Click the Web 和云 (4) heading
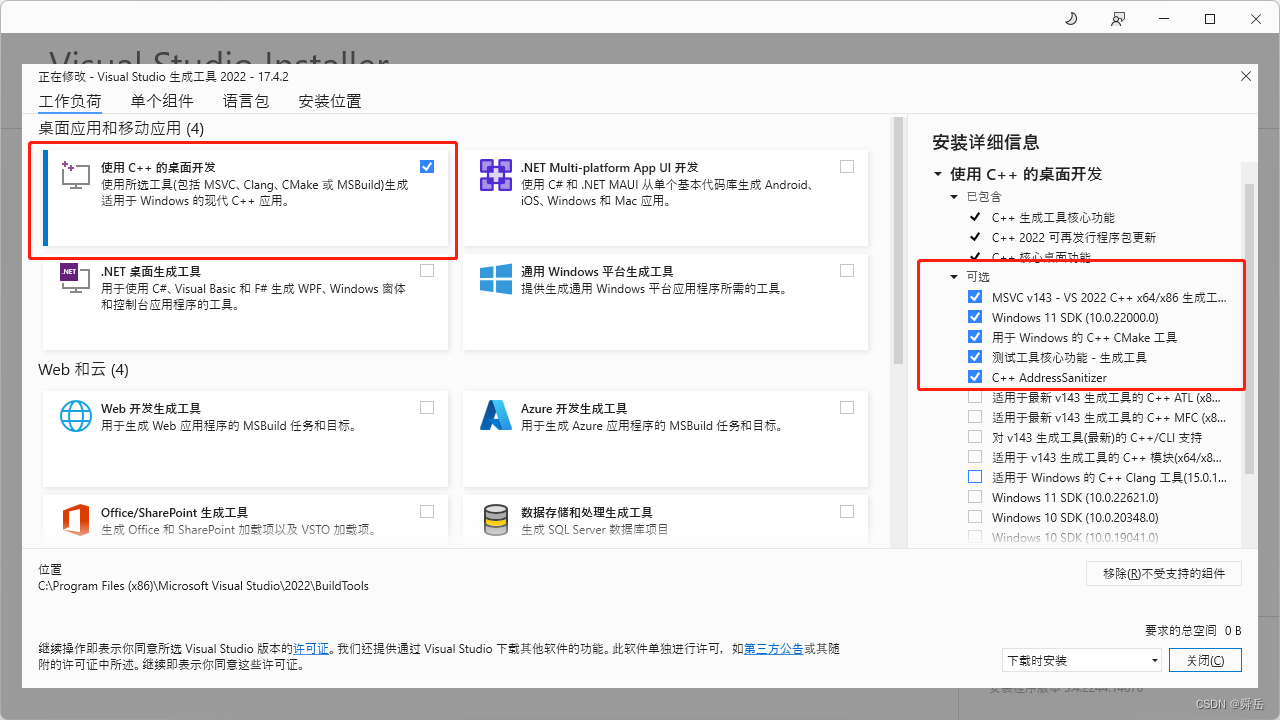This screenshot has height=720, width=1280. point(84,370)
